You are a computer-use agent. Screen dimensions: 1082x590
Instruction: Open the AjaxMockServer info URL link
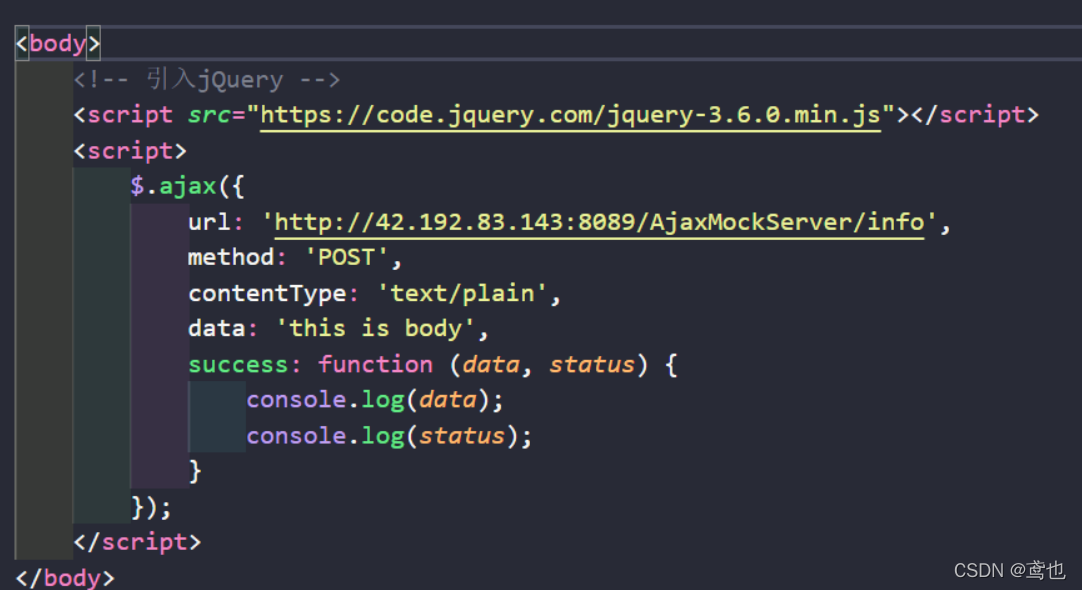point(599,222)
